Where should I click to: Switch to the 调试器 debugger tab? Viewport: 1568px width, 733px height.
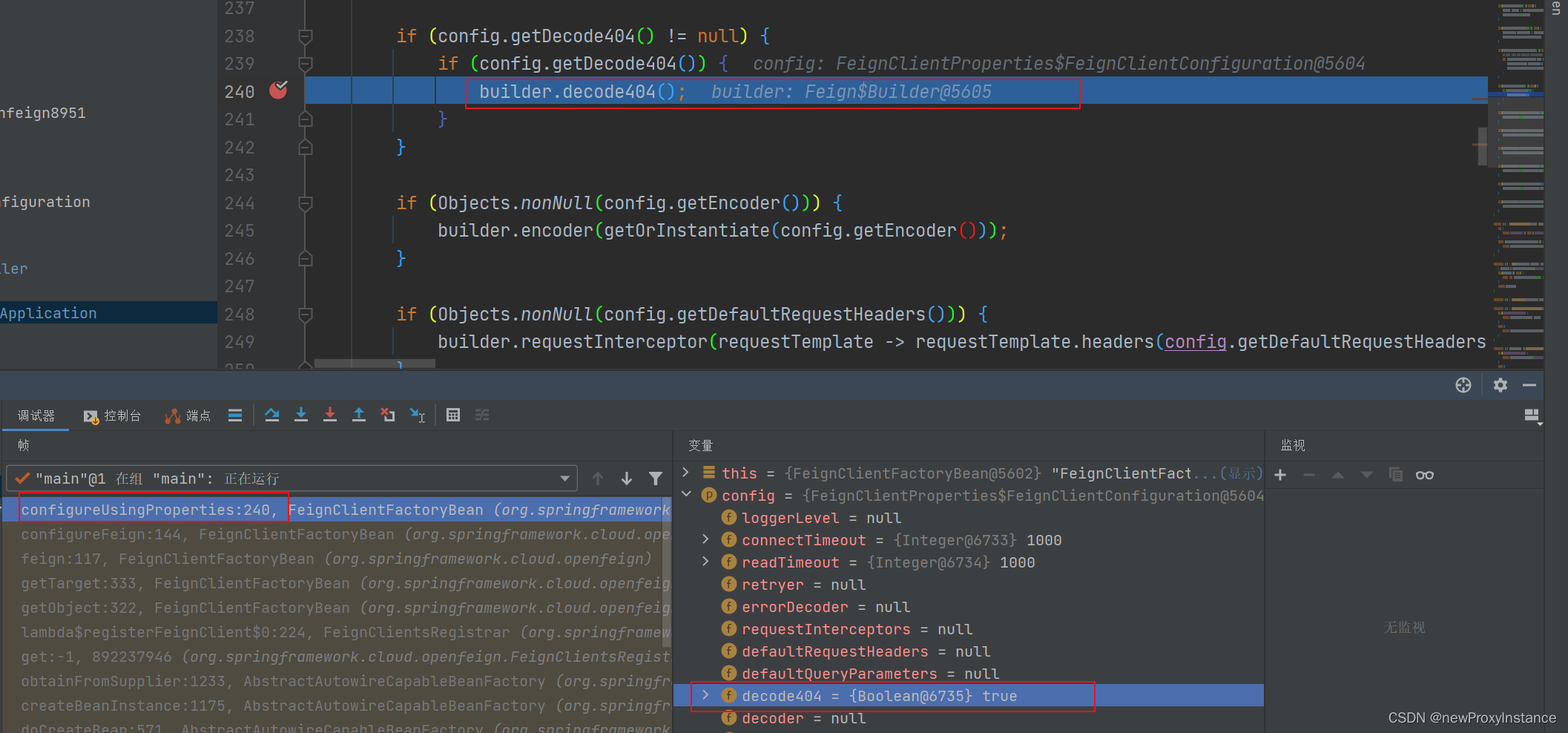[x=36, y=416]
